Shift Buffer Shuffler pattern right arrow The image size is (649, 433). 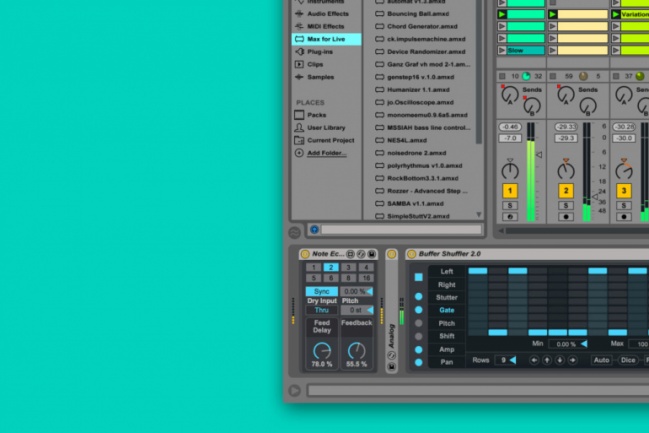[572, 360]
